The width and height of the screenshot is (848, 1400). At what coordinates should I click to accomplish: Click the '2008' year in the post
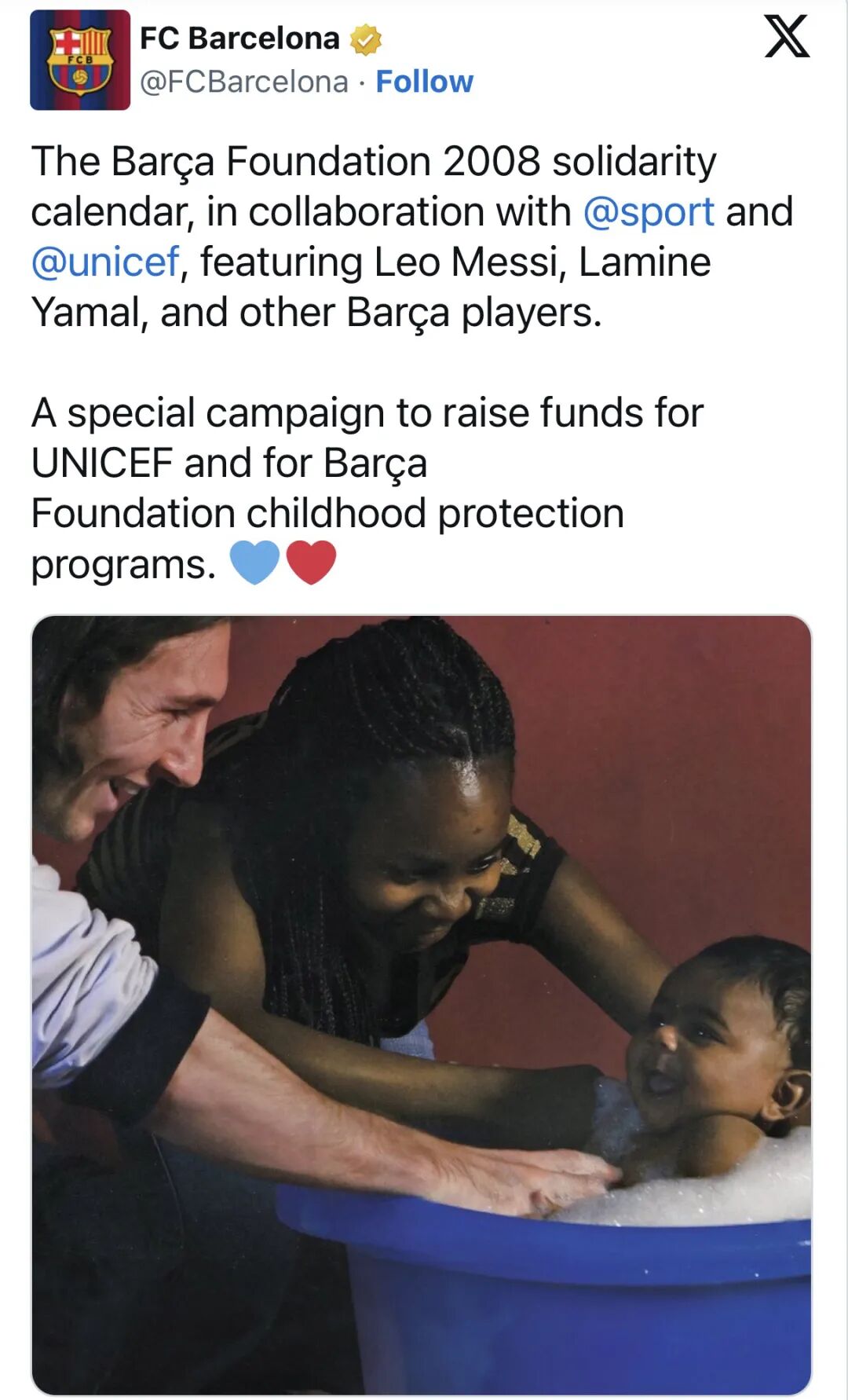point(492,162)
